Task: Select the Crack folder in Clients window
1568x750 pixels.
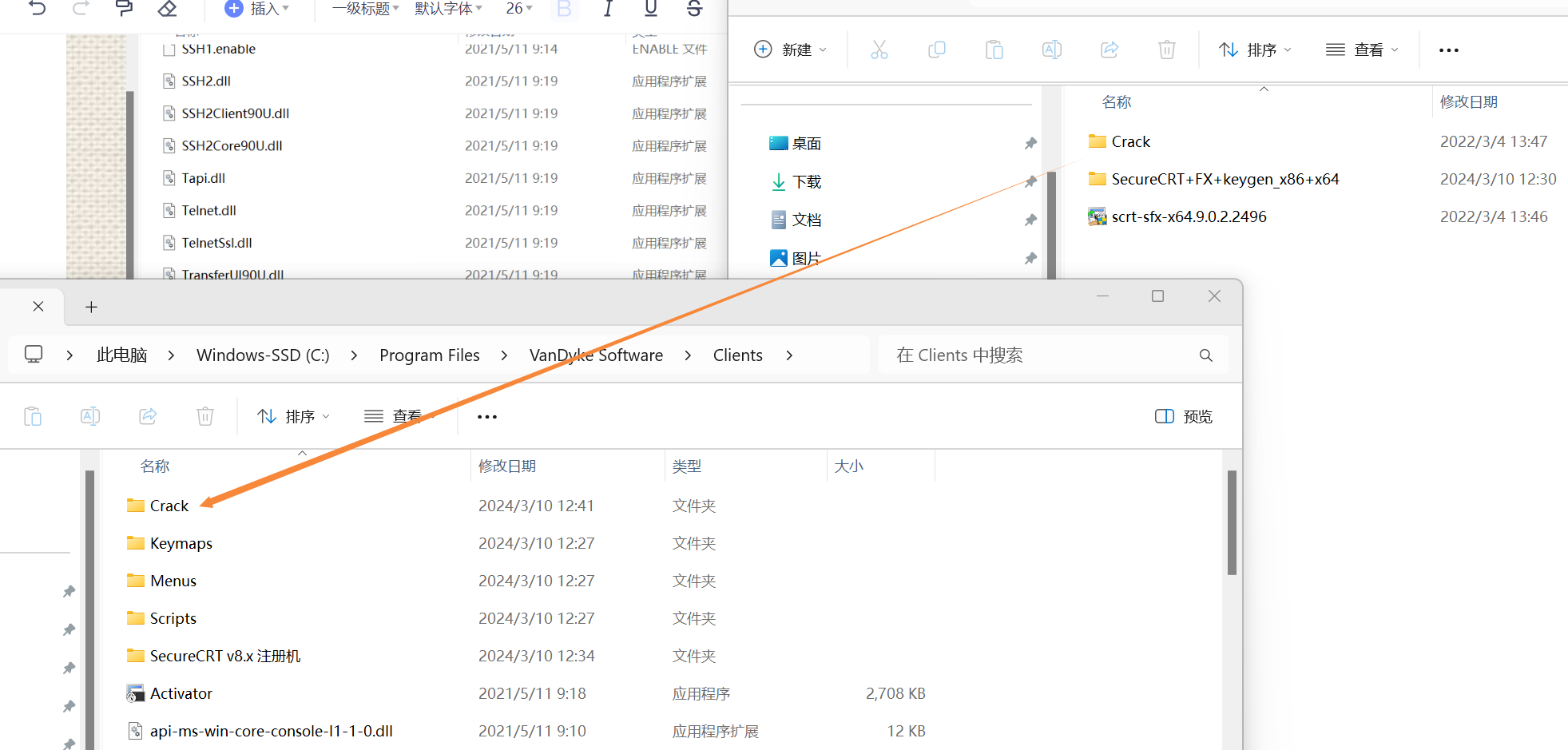Action: click(x=158, y=506)
